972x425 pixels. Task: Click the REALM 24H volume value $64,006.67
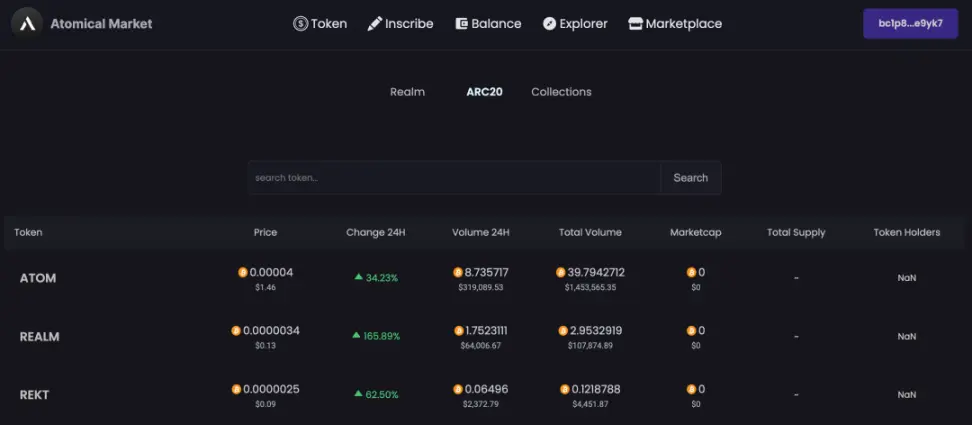click(x=480, y=346)
